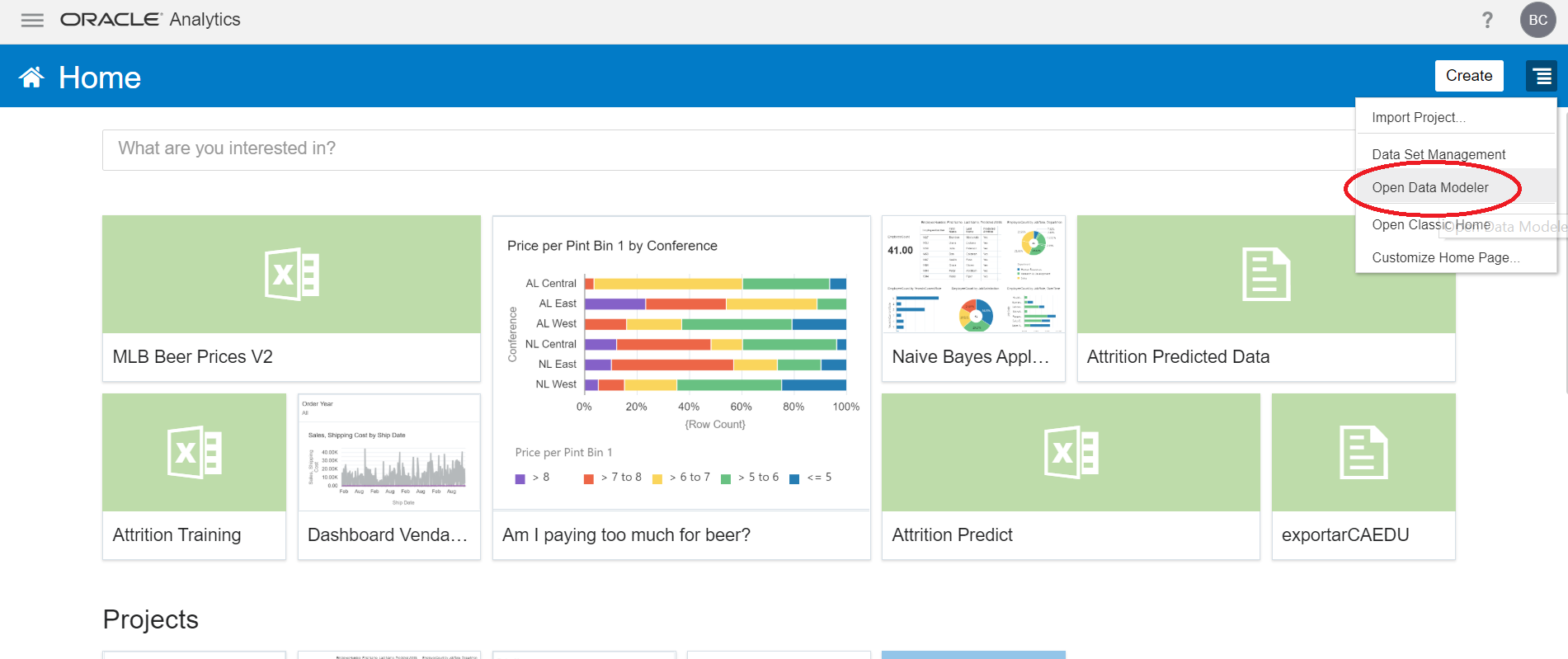The image size is (1568, 659).
Task: Open the Naive Bayes Appl project thumbnail
Action: coord(973,274)
